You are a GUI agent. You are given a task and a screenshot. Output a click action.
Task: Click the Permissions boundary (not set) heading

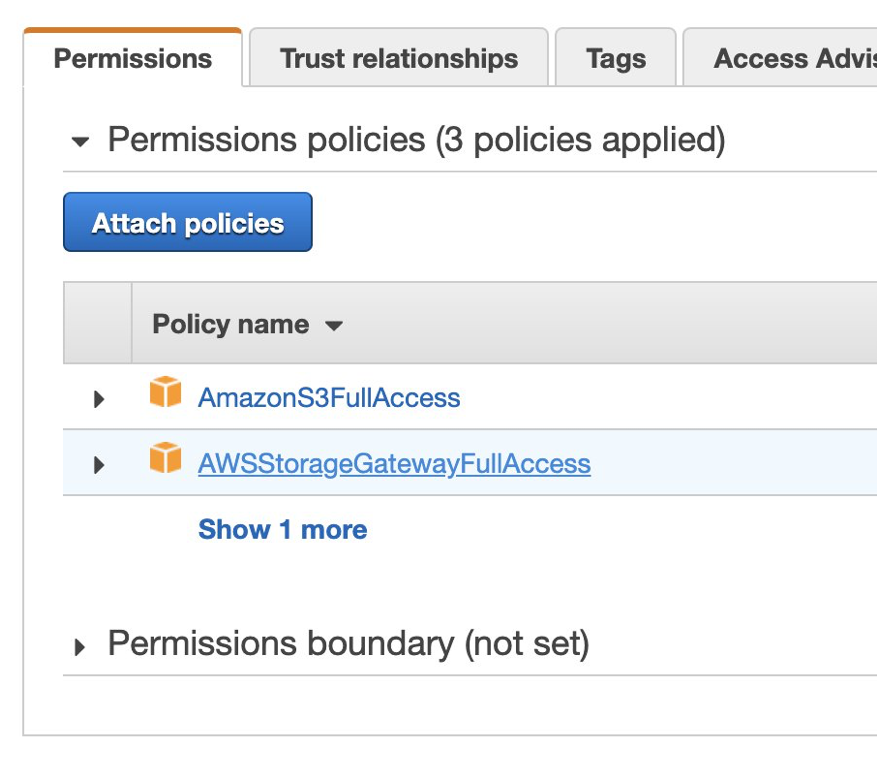[x=348, y=644]
